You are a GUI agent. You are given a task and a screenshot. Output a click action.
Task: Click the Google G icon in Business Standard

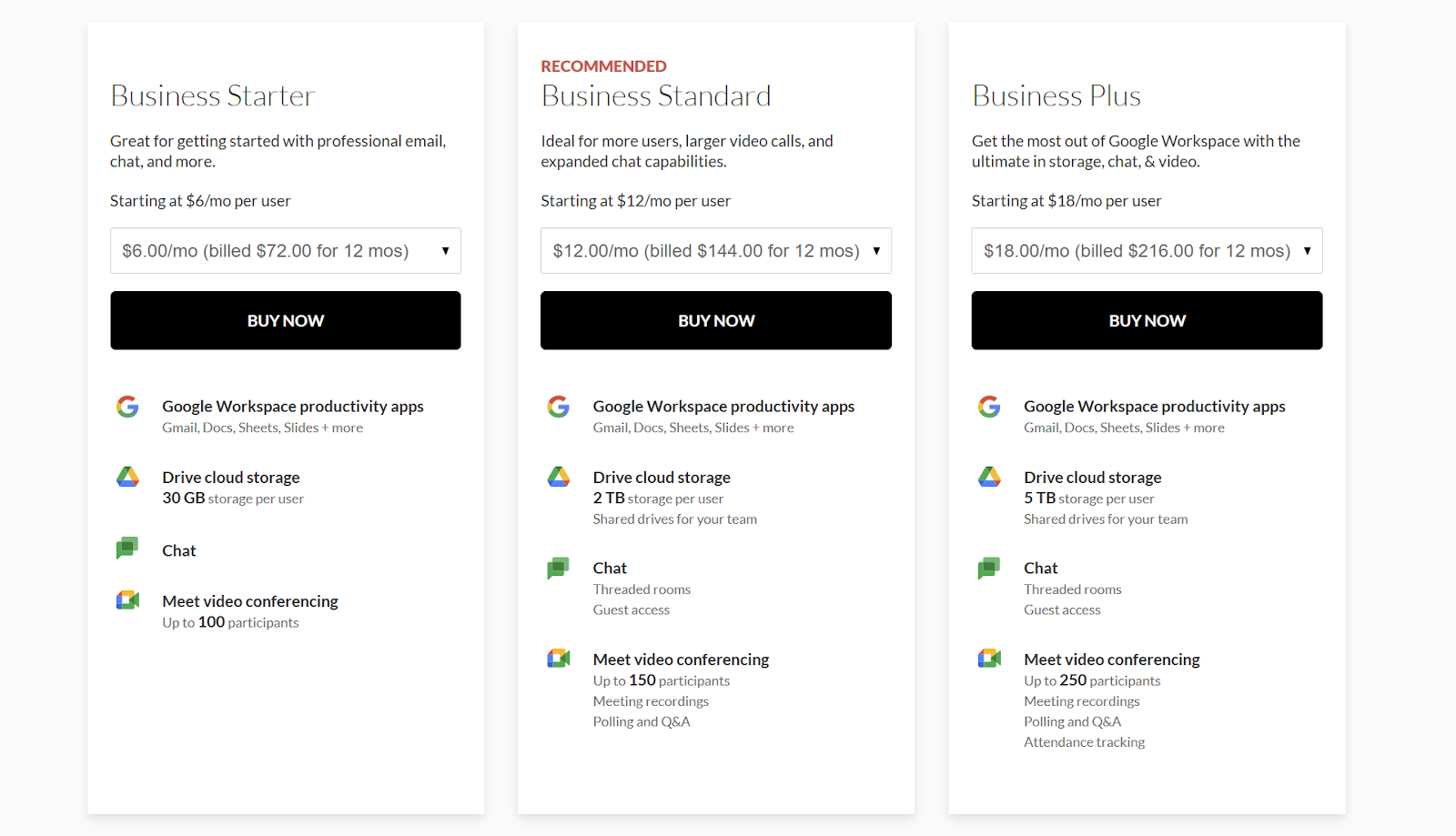558,407
